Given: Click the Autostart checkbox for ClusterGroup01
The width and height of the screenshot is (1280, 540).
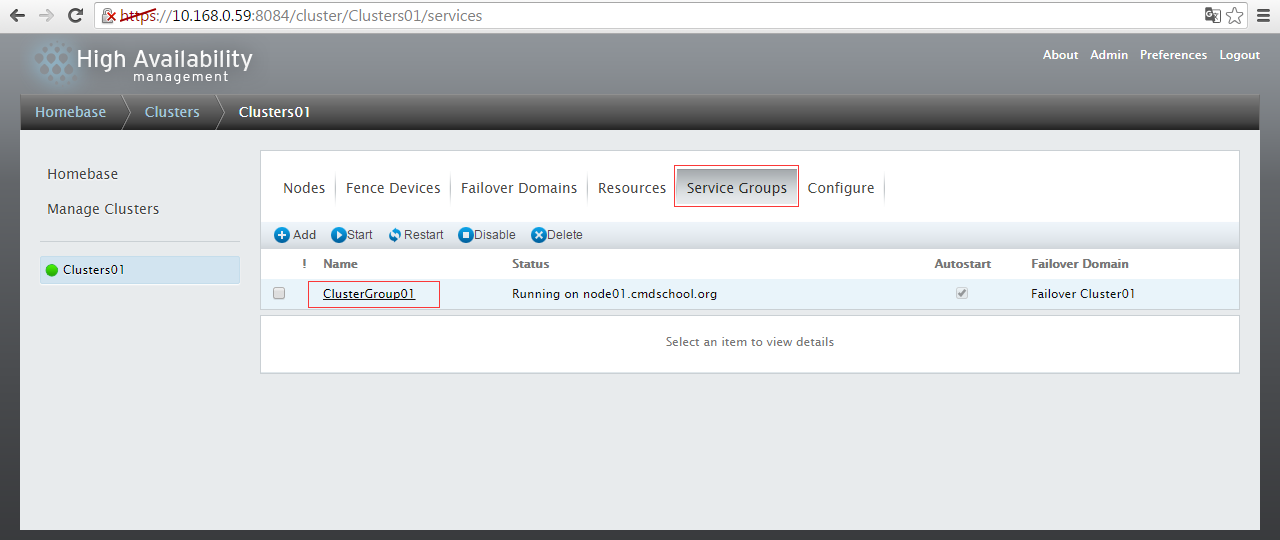Looking at the screenshot, I should (962, 294).
